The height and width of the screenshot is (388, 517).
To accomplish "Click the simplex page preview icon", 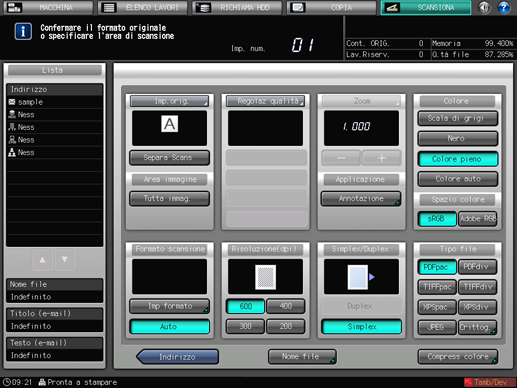I will coord(361,276).
